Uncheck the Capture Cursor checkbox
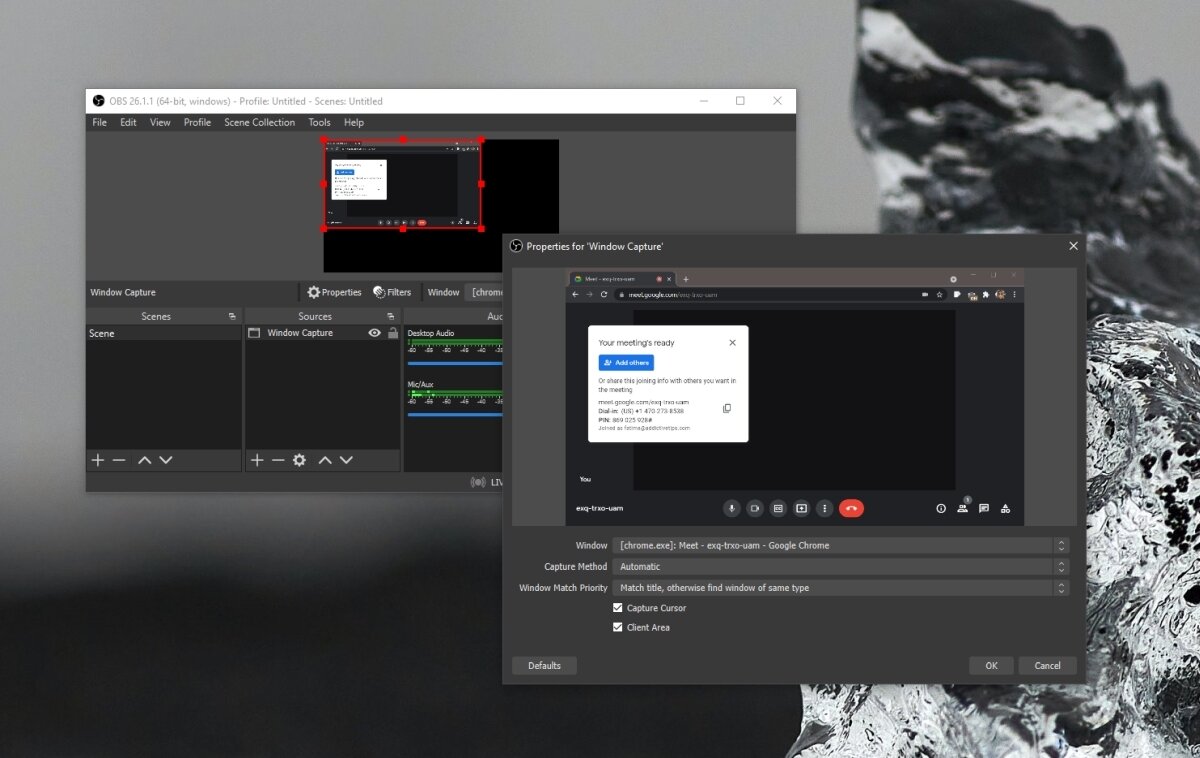 tap(618, 608)
